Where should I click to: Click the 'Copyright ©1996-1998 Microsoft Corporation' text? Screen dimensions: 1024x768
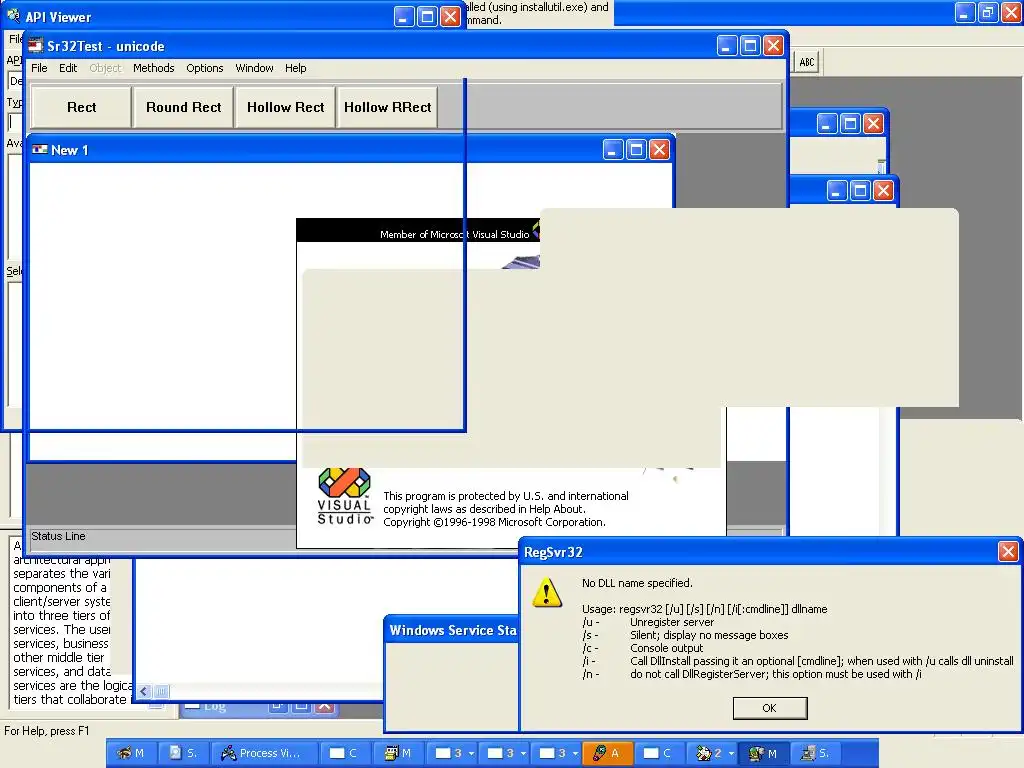tap(494, 522)
